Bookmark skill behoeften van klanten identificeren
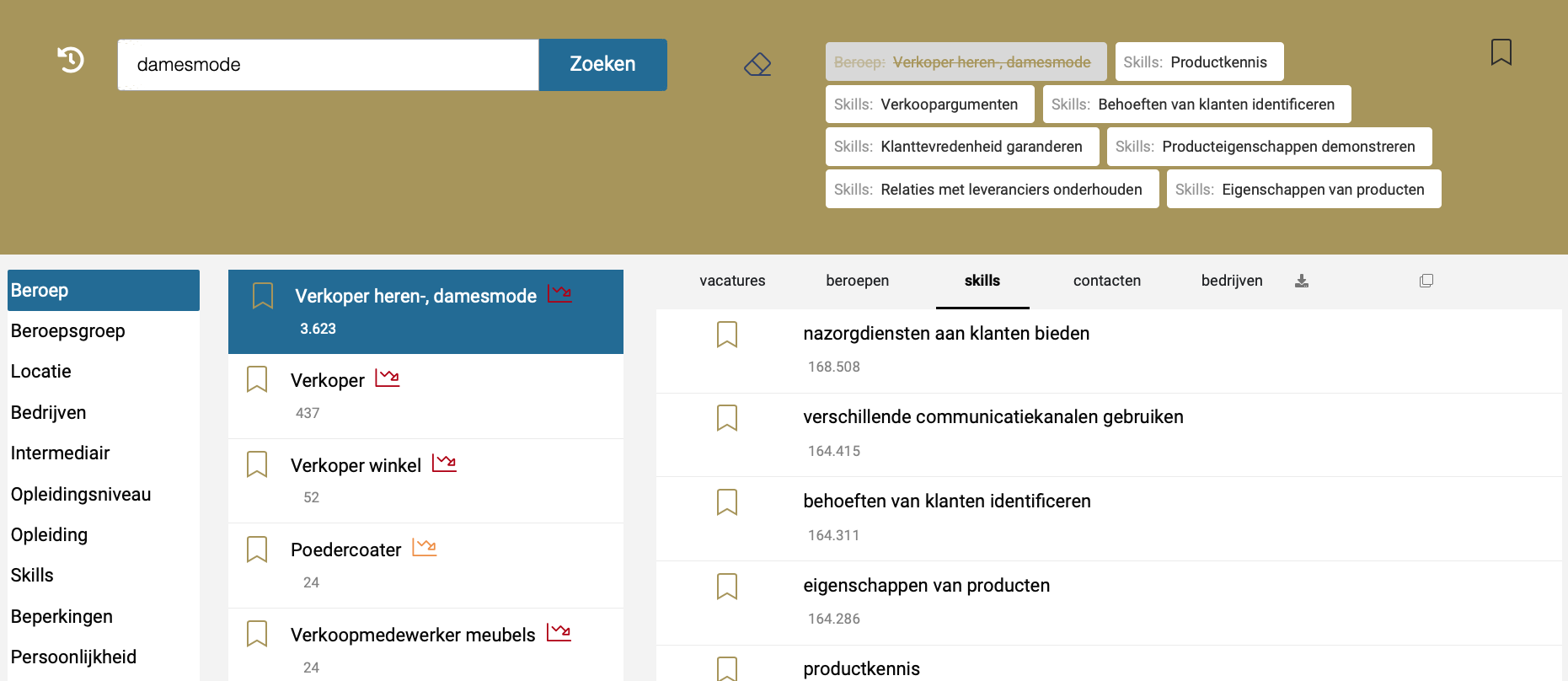The image size is (1568, 681). (727, 502)
